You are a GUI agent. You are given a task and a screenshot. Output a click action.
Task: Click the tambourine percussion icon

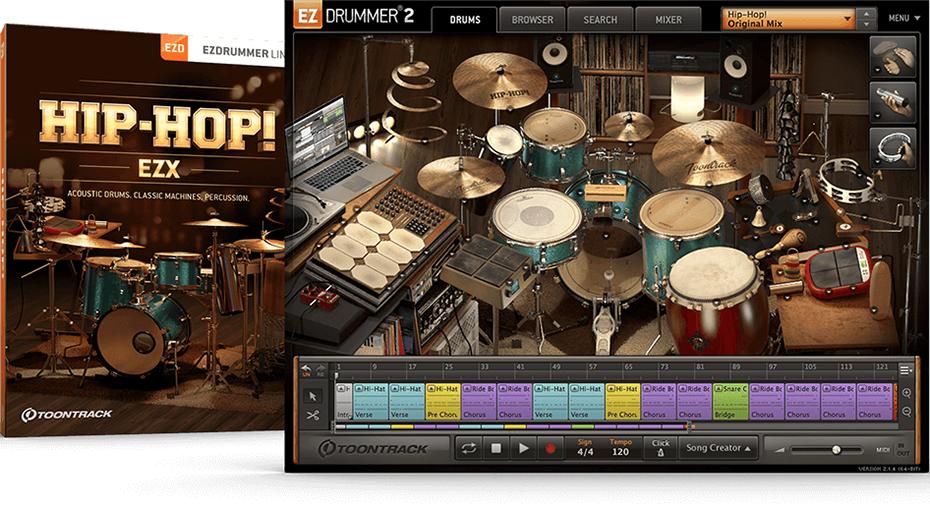893,147
